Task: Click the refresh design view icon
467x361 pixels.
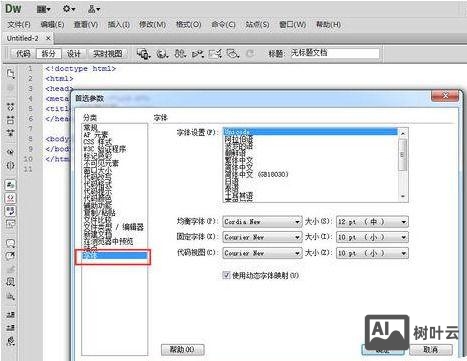Action: coord(250,53)
